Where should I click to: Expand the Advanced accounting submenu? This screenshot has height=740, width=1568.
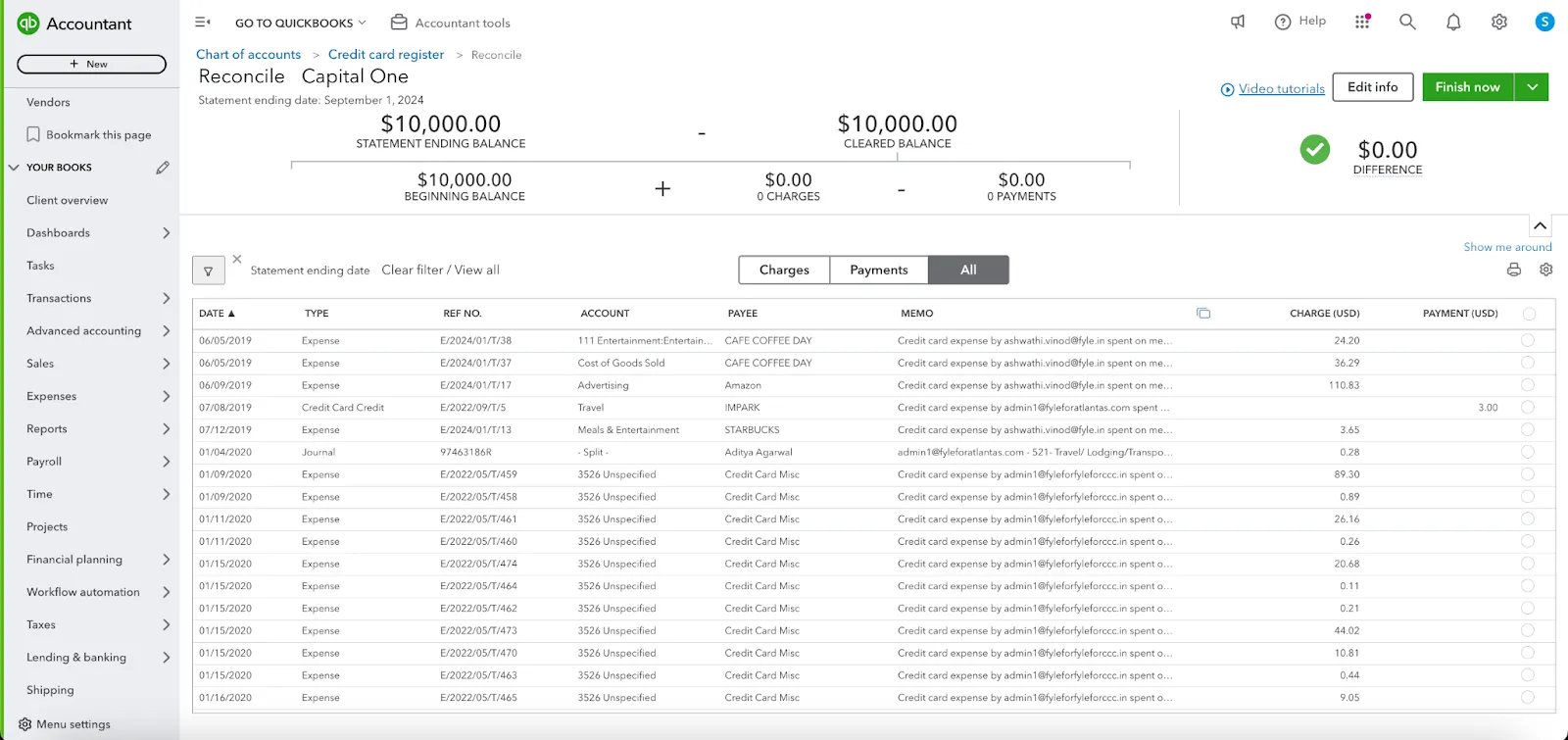click(x=166, y=330)
